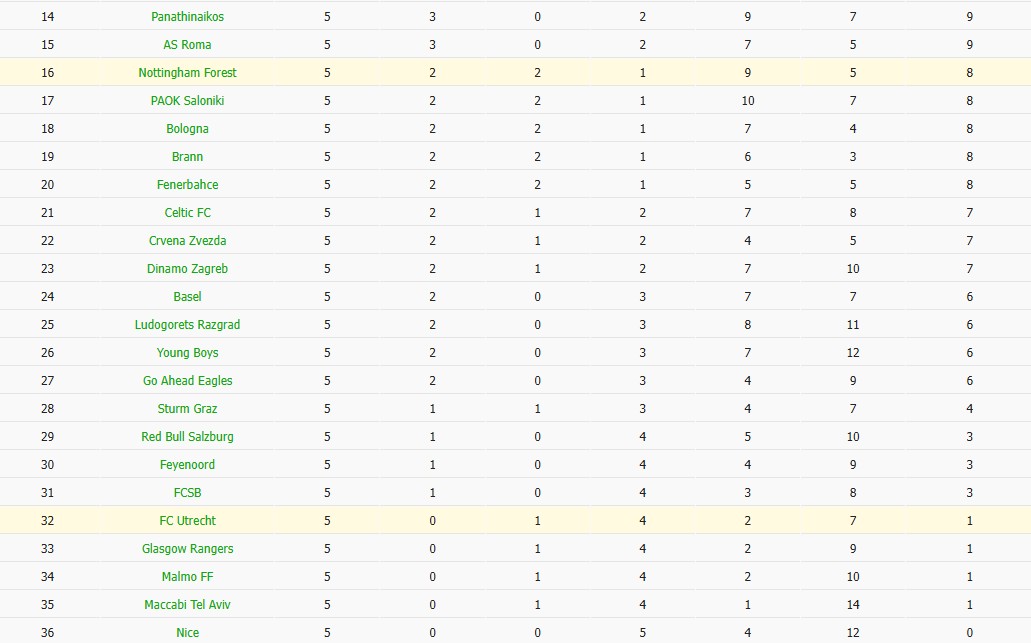Select the Feyenoord team link
Screen dimensions: 1031x643
coord(187,465)
